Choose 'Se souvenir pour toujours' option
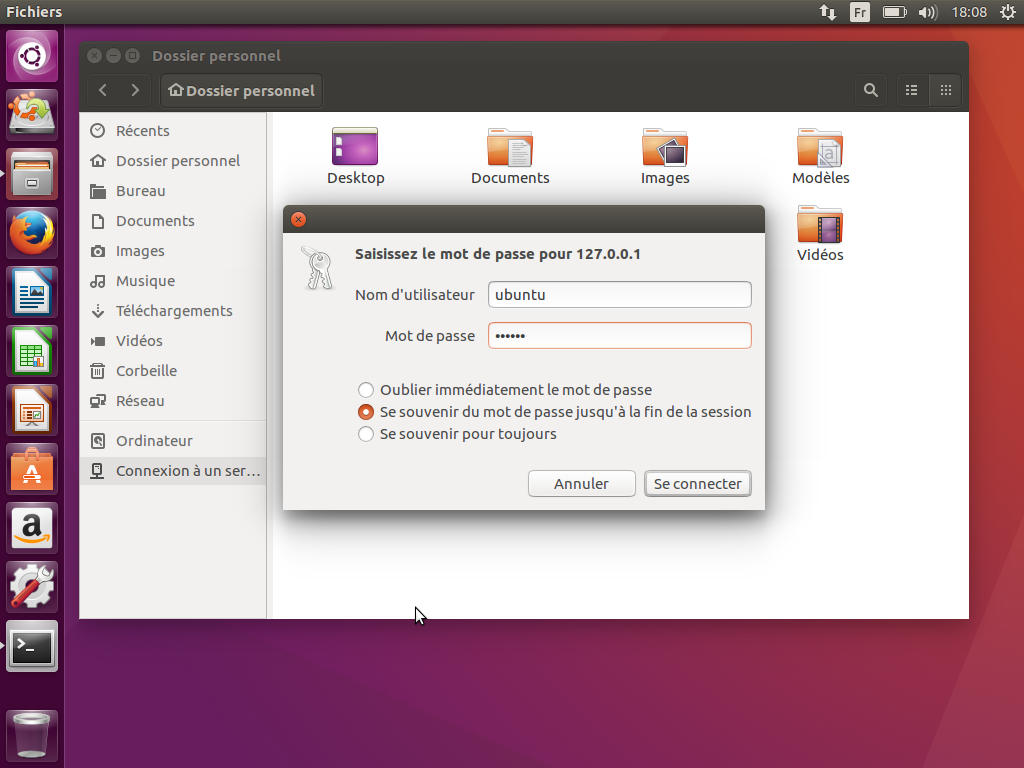The height and width of the screenshot is (768, 1024). (x=366, y=434)
